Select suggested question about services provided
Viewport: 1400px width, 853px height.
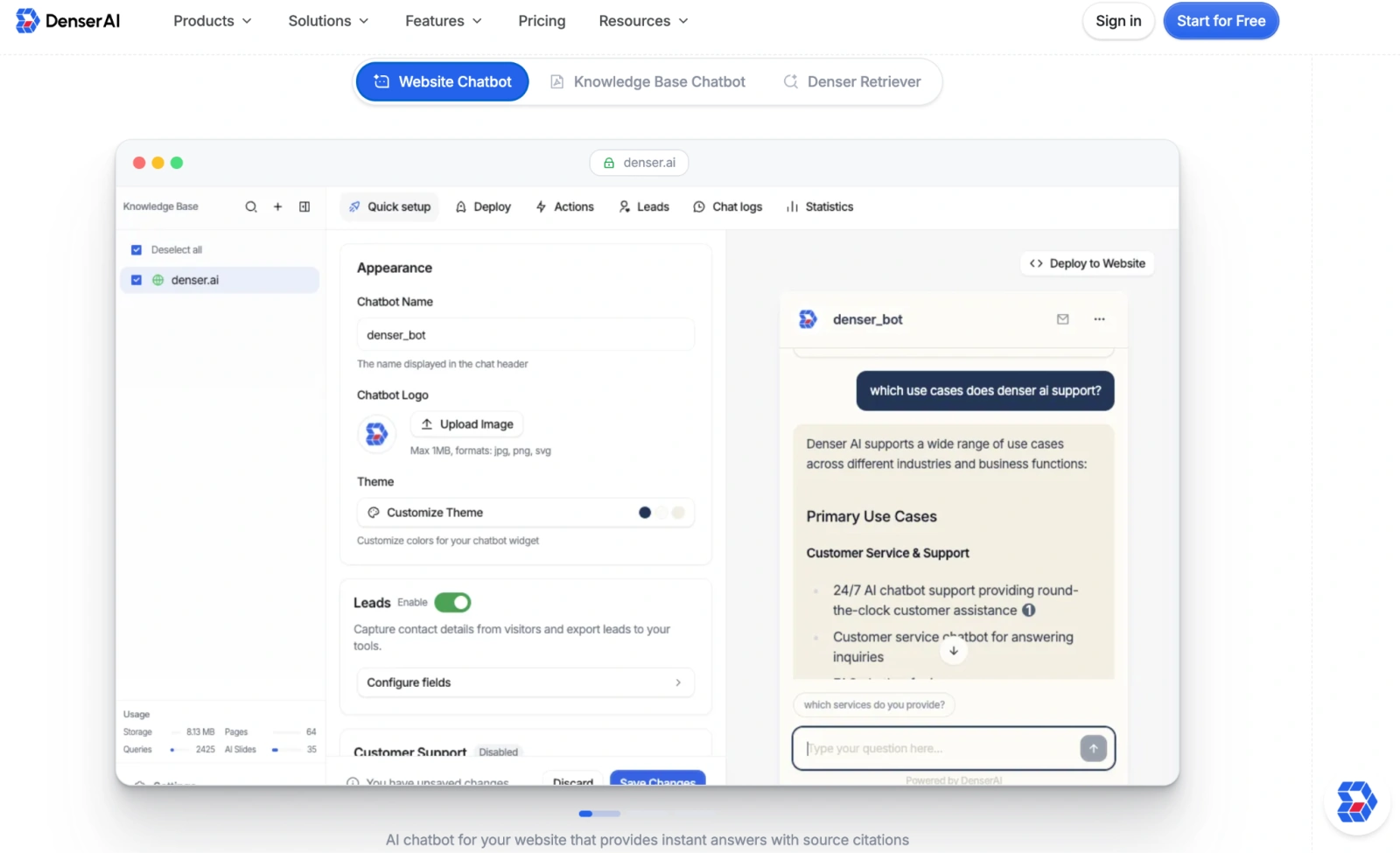[874, 705]
